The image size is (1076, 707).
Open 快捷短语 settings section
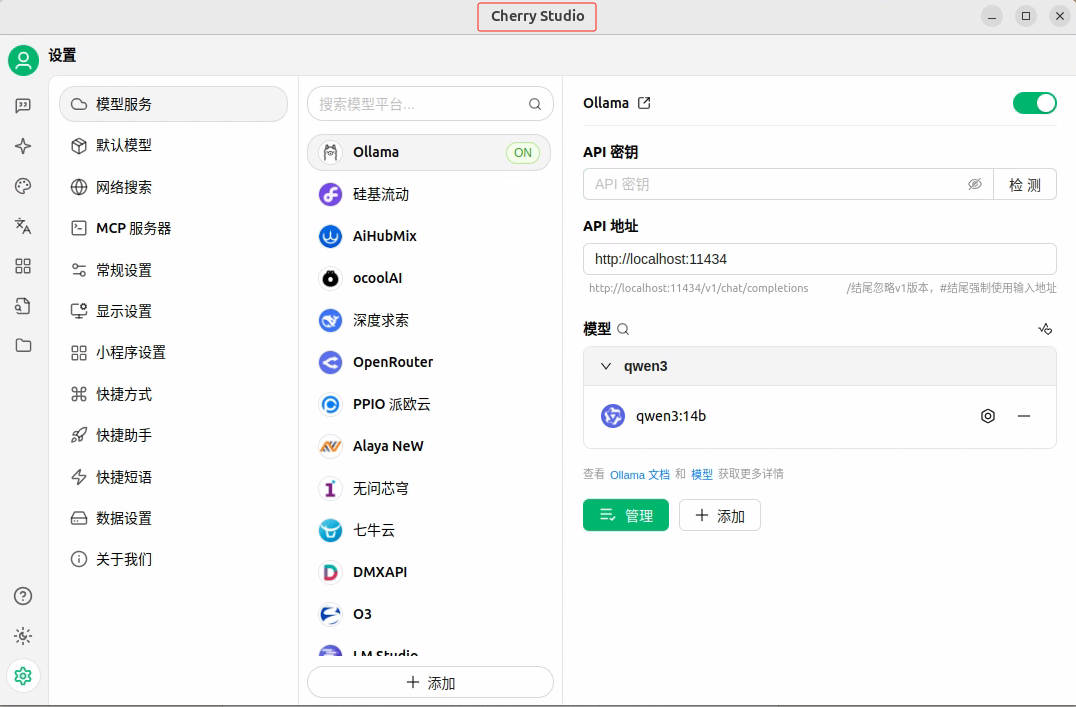[x=174, y=476]
